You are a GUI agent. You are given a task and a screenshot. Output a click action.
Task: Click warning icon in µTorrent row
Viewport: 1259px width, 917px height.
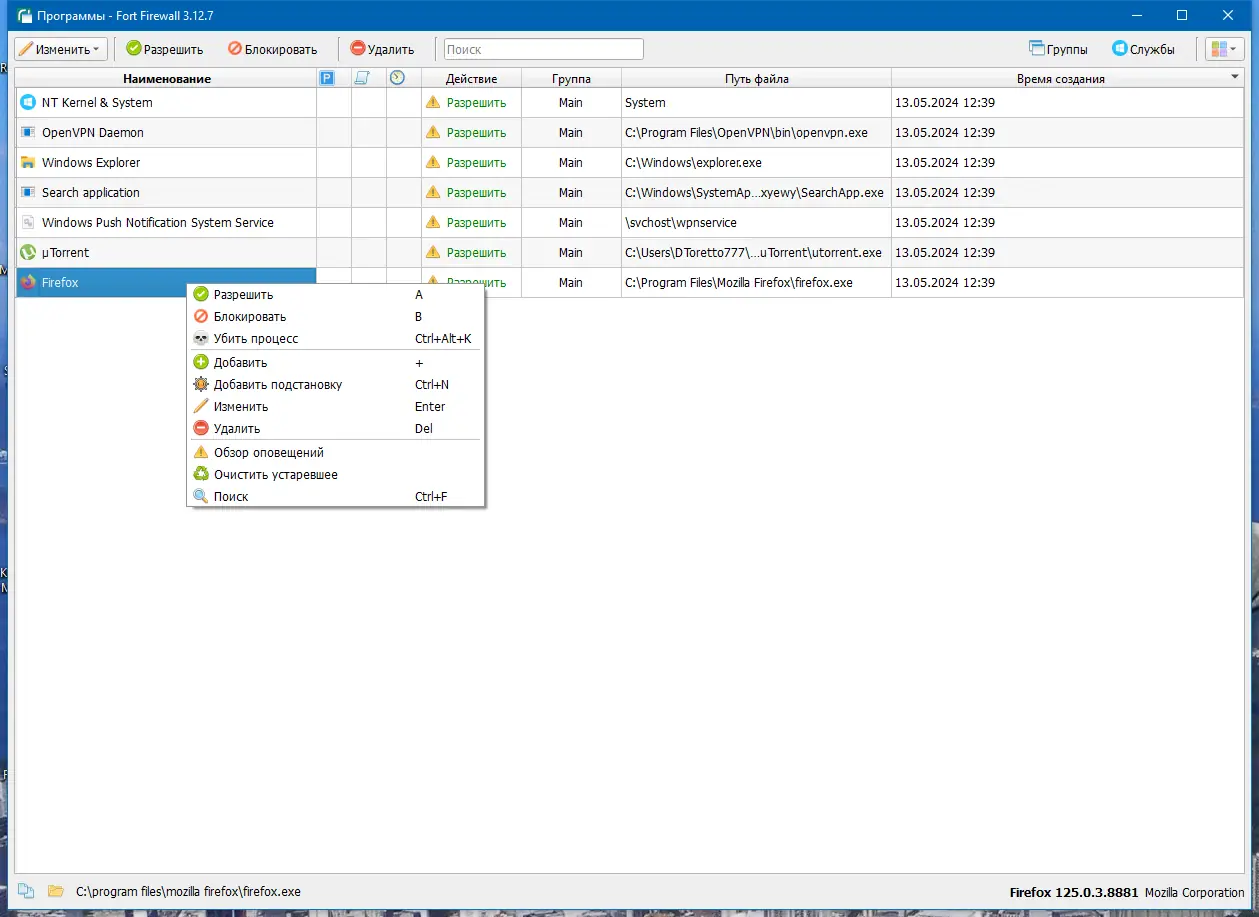click(433, 252)
